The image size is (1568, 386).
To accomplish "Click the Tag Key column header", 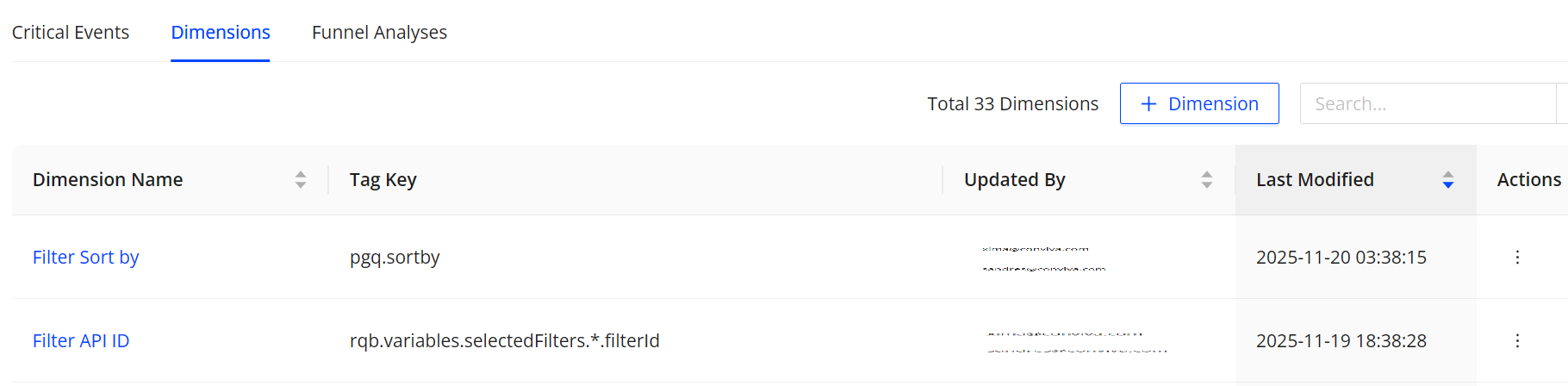I will [383, 179].
